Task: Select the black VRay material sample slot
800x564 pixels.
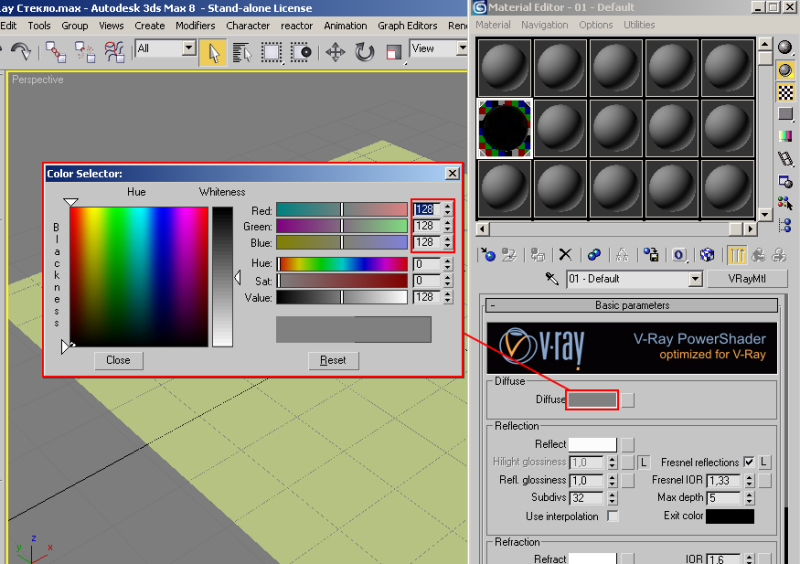Action: tap(505, 128)
